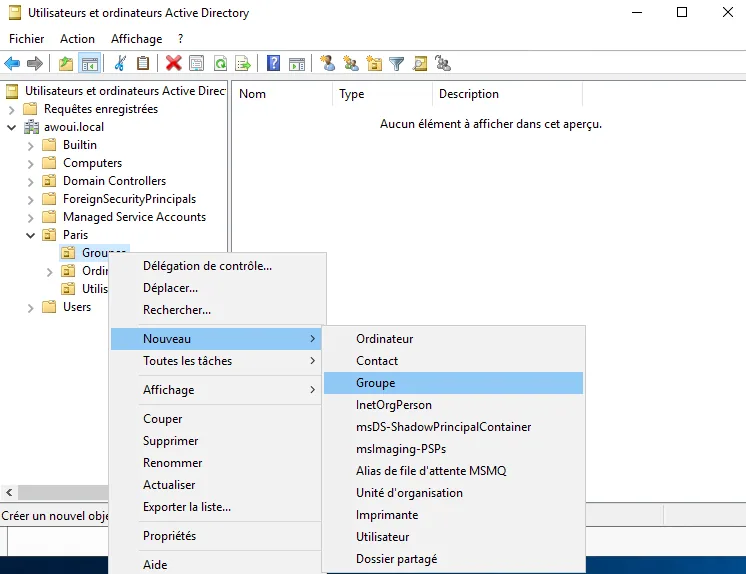Click the red Delete X icon
Viewport: 746px width, 574px height.
point(173,63)
